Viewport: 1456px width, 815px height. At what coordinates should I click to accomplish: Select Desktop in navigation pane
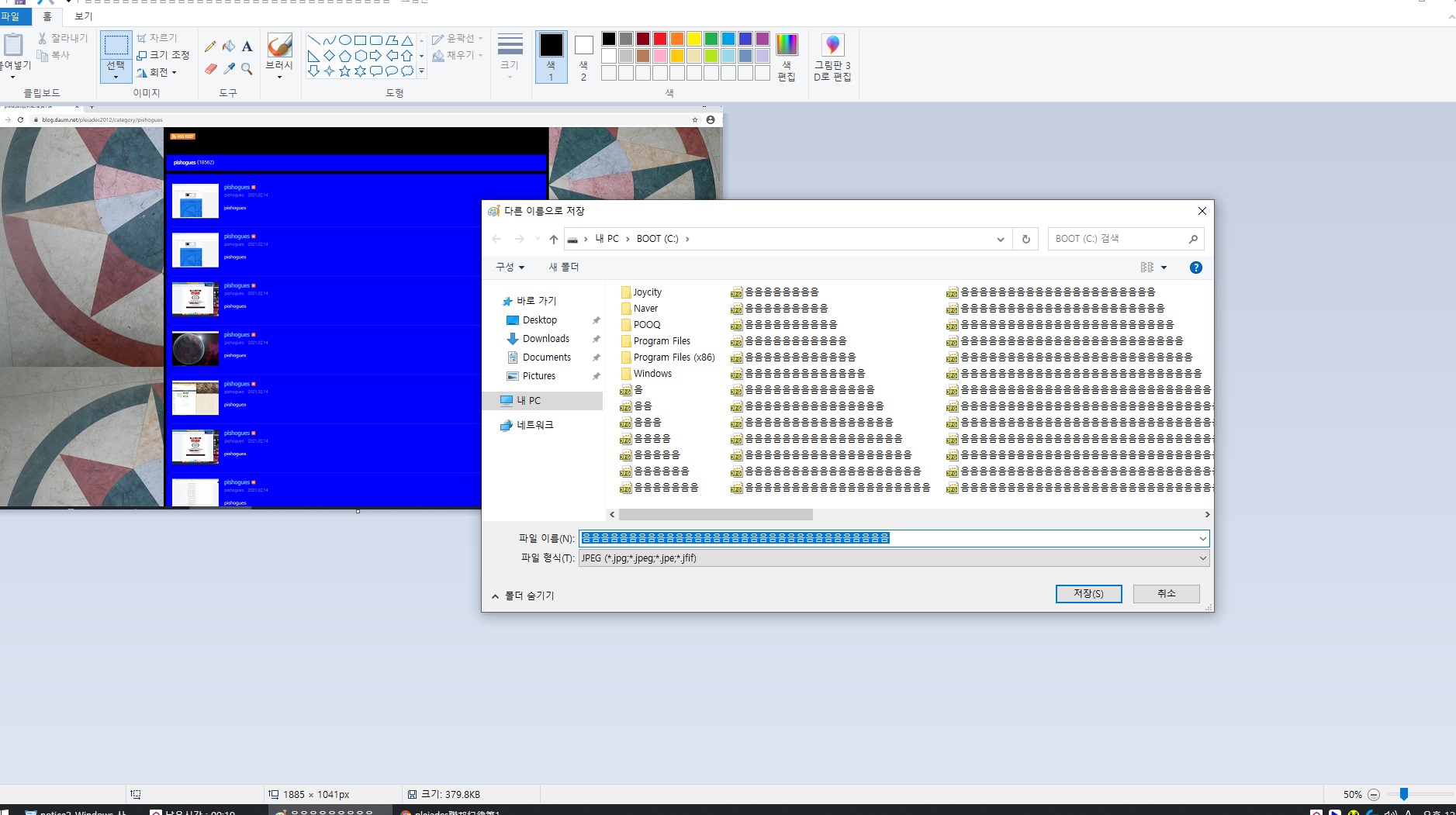[x=540, y=320]
